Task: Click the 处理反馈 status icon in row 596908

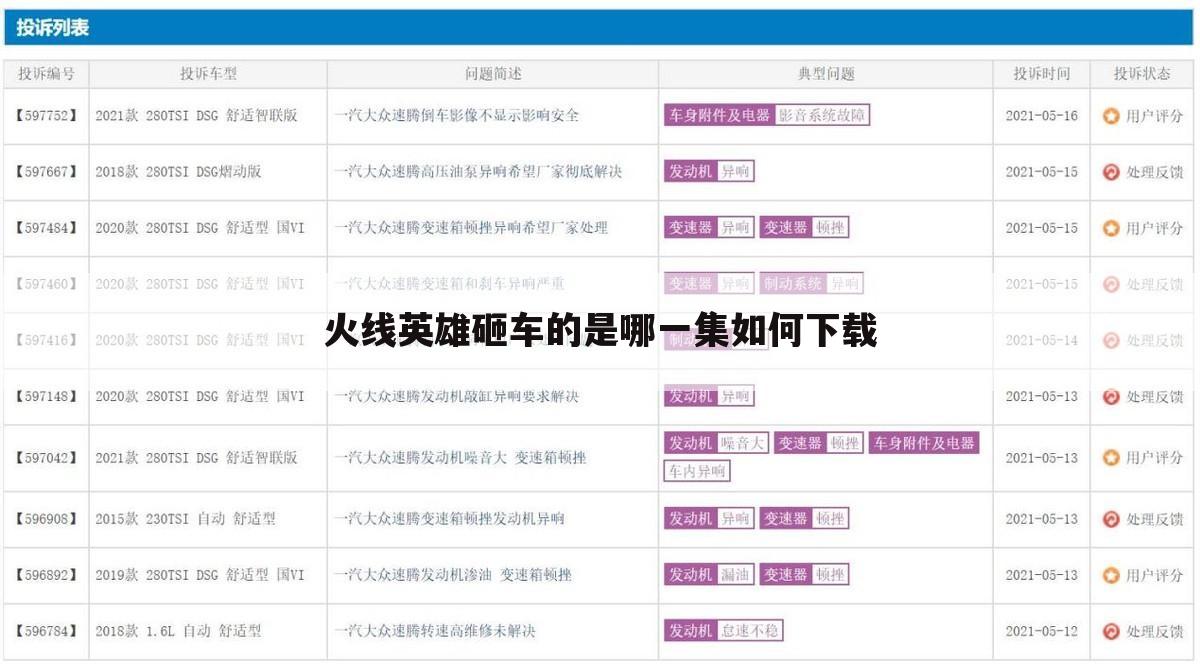Action: pyautogui.click(x=1111, y=519)
